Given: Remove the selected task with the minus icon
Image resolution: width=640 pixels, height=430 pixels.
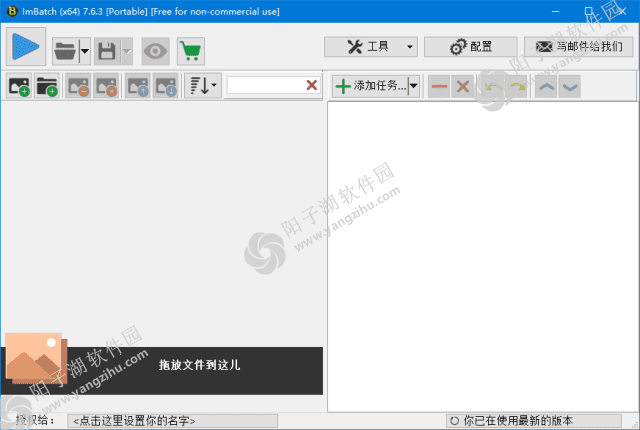Looking at the screenshot, I should tap(439, 86).
